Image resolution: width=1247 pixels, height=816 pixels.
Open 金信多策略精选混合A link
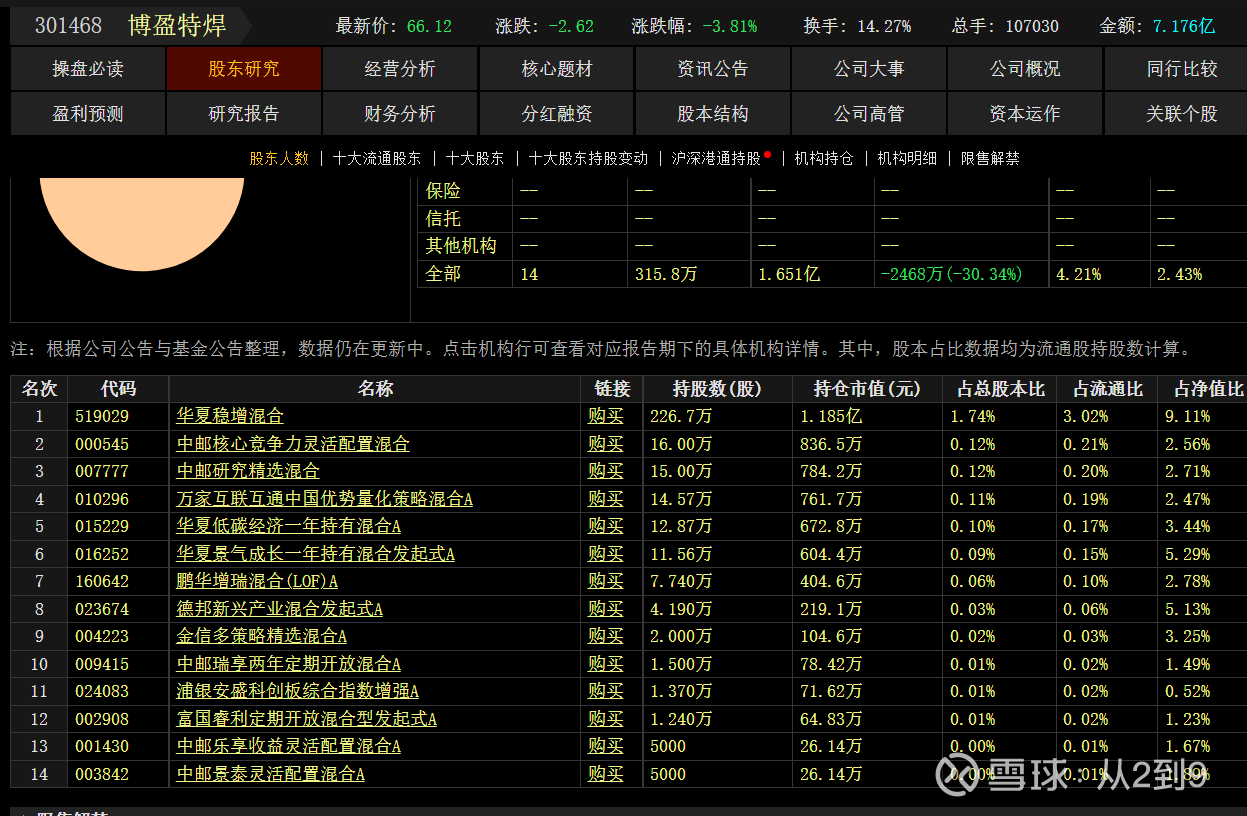coord(262,636)
